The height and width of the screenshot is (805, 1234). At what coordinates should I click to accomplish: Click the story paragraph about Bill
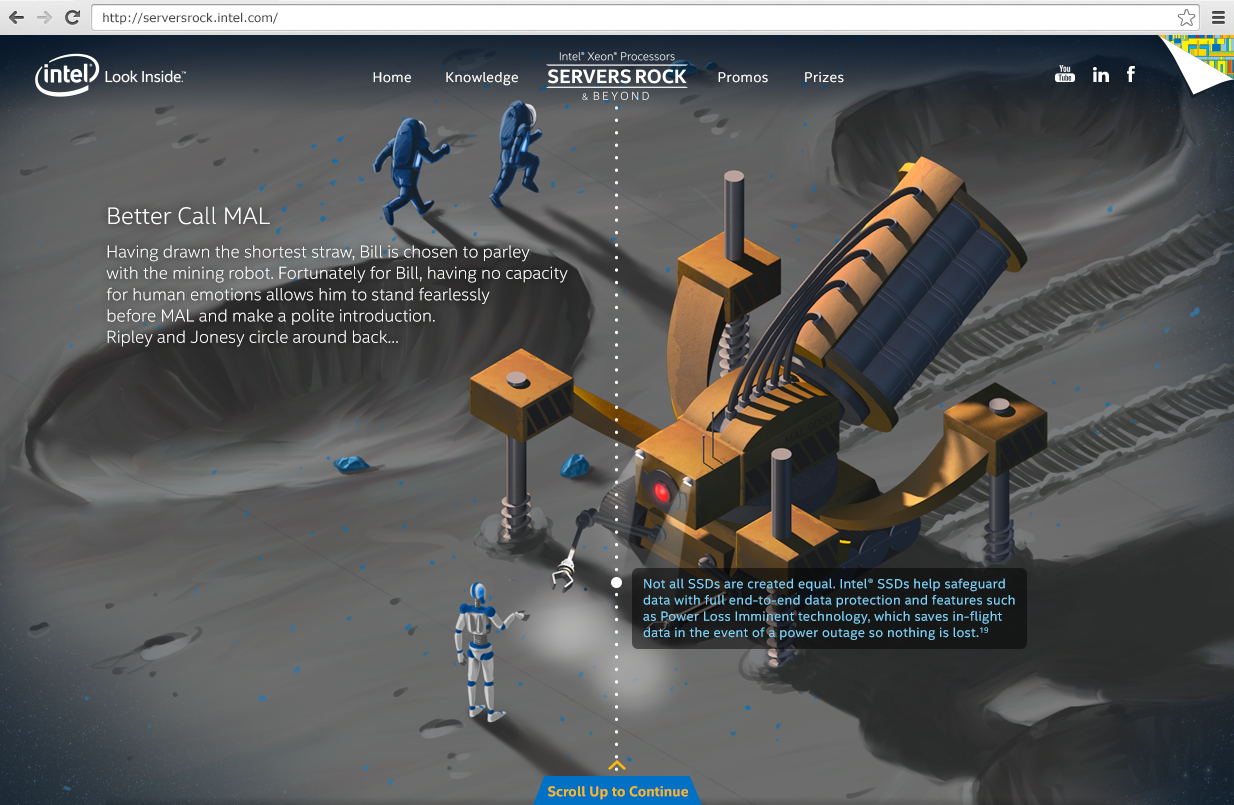pos(337,294)
